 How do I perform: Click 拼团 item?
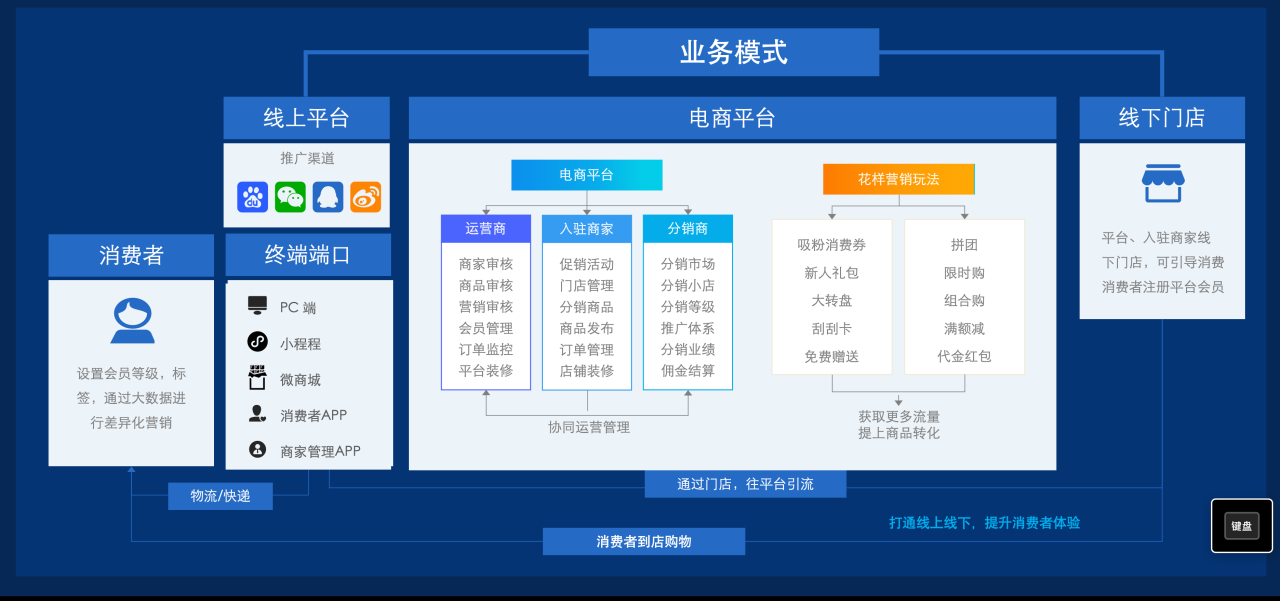[964, 245]
